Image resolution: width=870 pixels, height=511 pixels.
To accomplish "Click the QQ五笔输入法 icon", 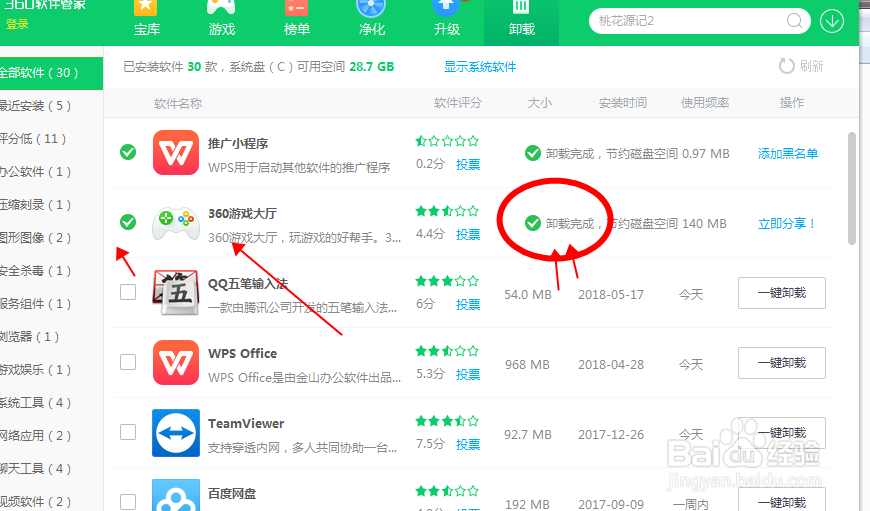I will tap(176, 292).
